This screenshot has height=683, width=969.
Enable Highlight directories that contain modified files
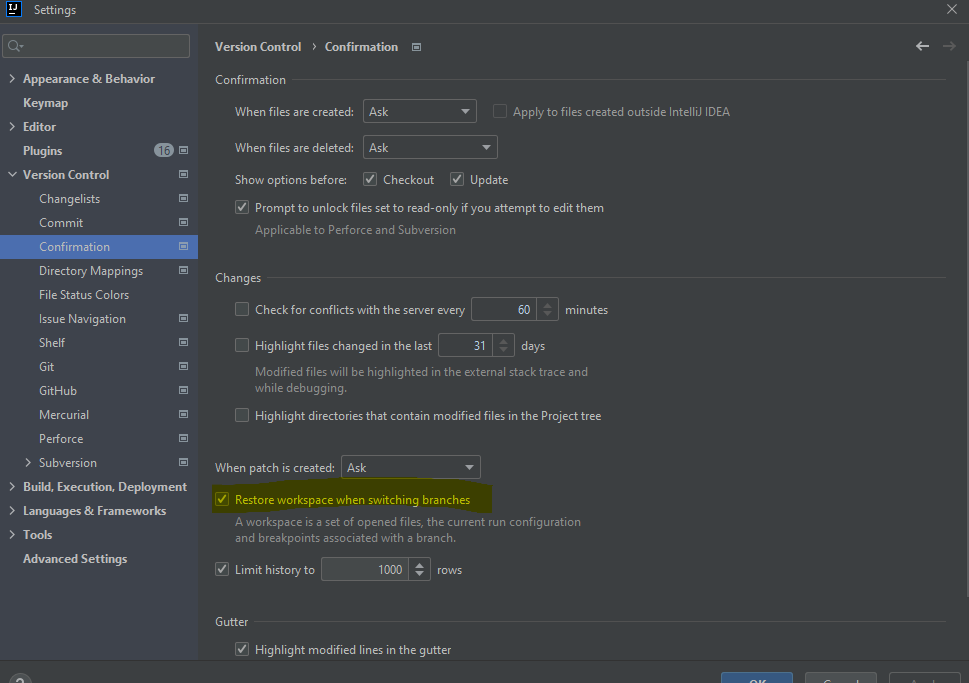[242, 415]
